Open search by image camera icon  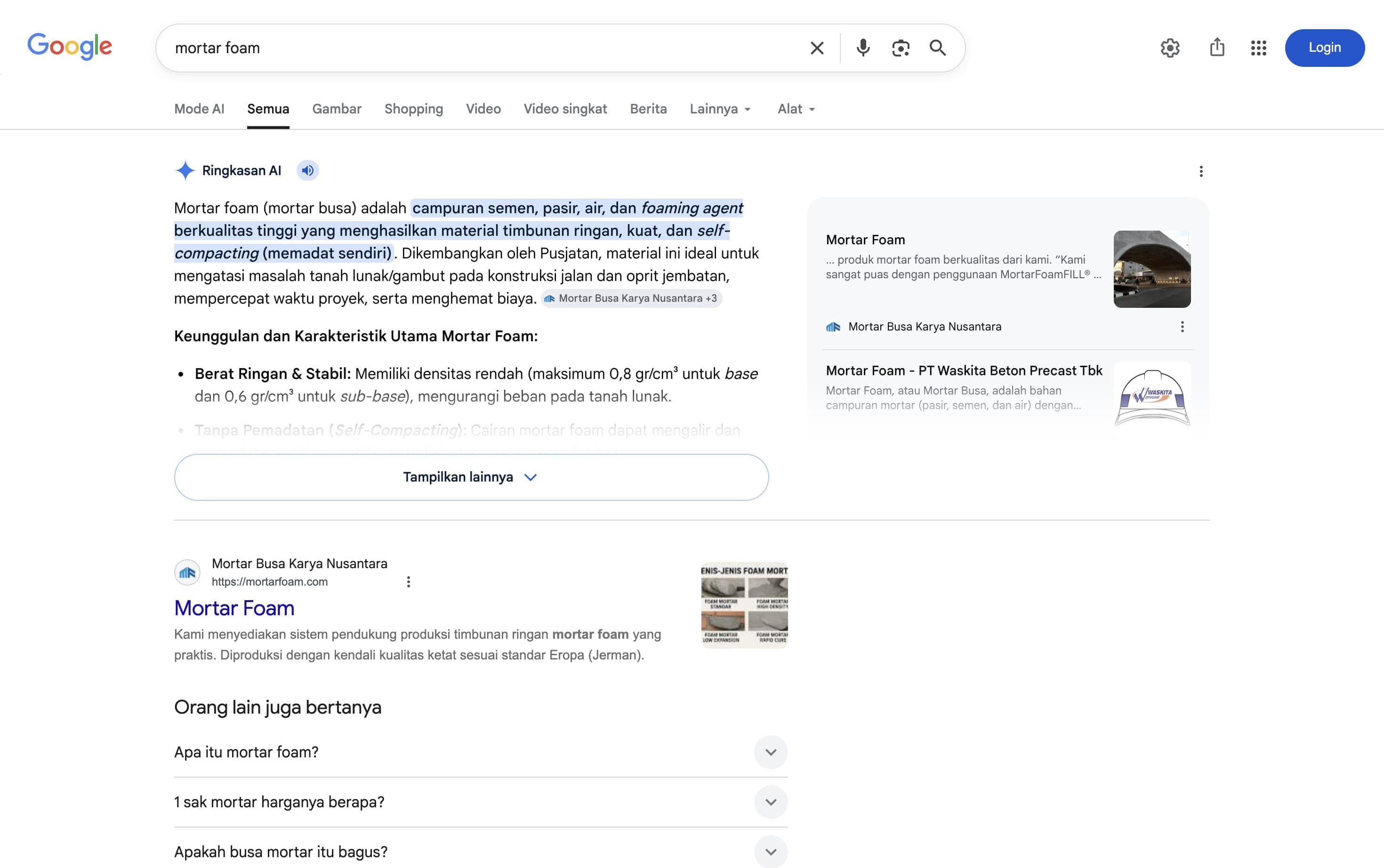[x=901, y=48]
